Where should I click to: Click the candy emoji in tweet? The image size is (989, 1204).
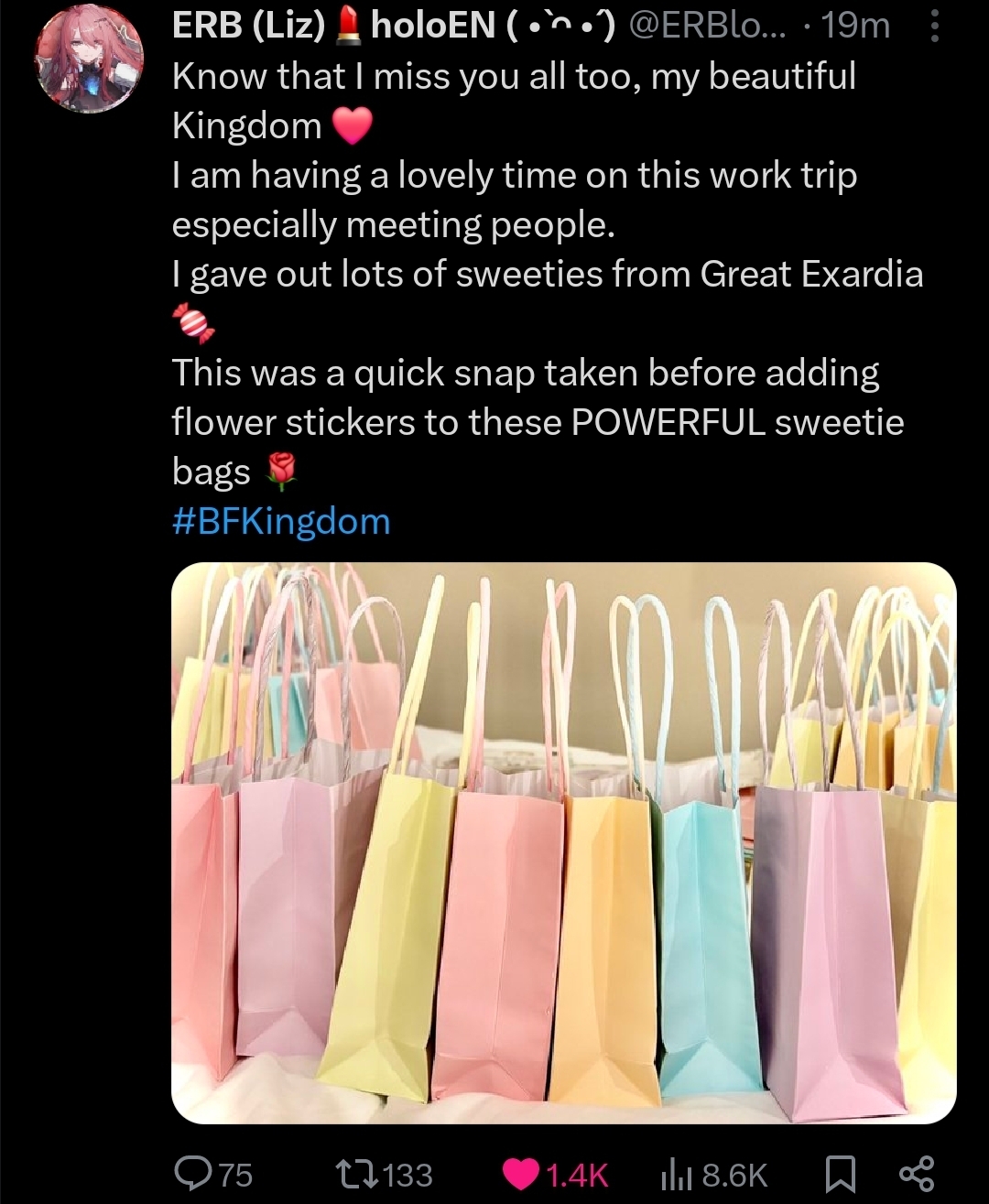click(193, 322)
